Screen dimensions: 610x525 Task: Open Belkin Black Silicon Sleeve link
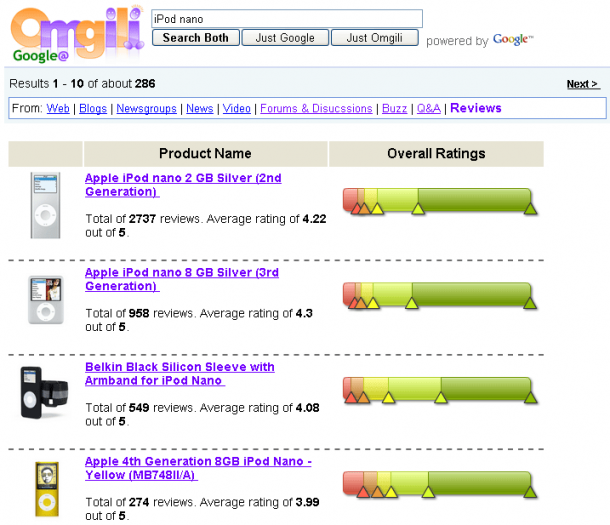tap(180, 374)
